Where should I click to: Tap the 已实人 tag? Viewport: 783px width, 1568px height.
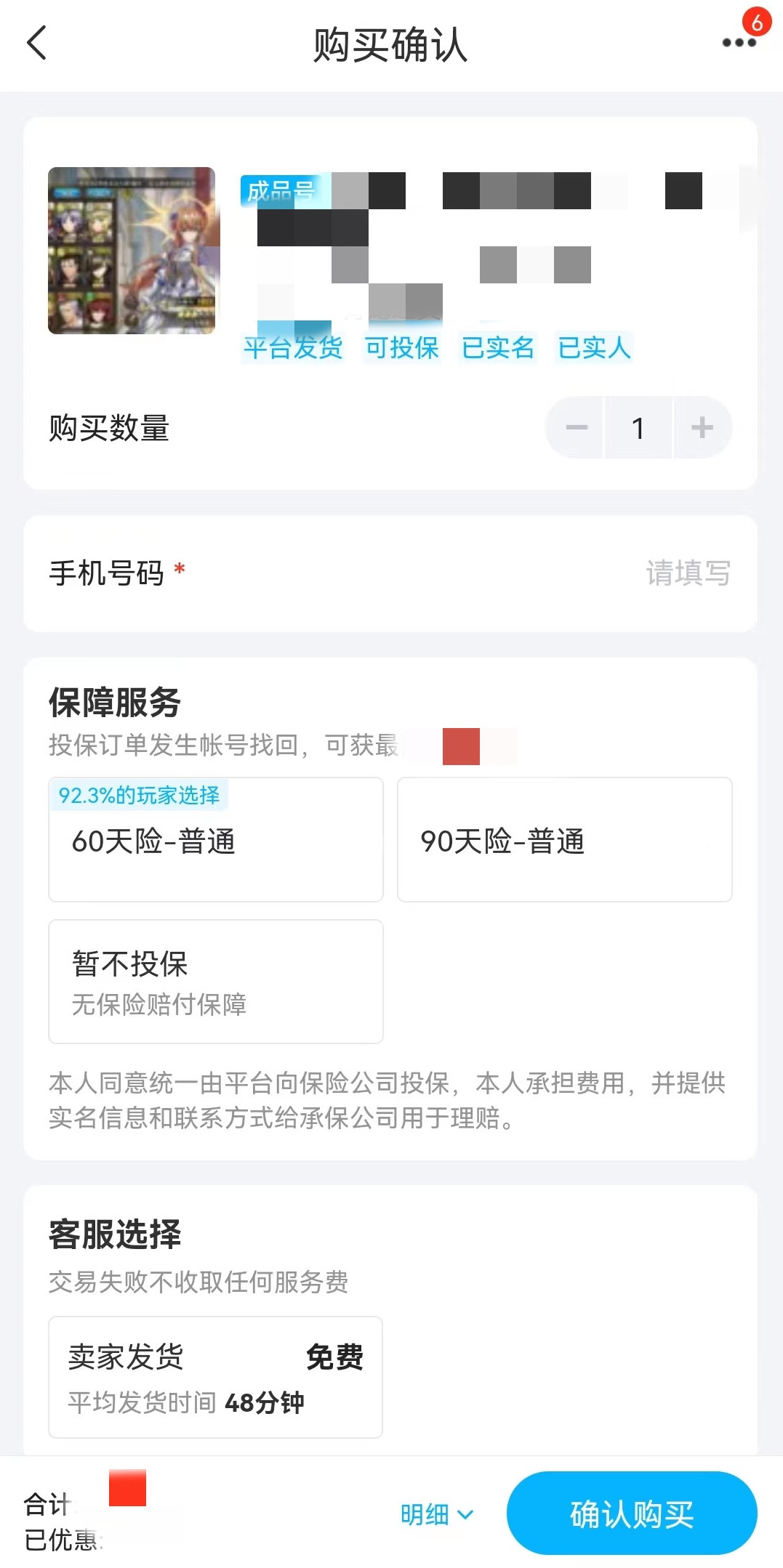point(594,347)
